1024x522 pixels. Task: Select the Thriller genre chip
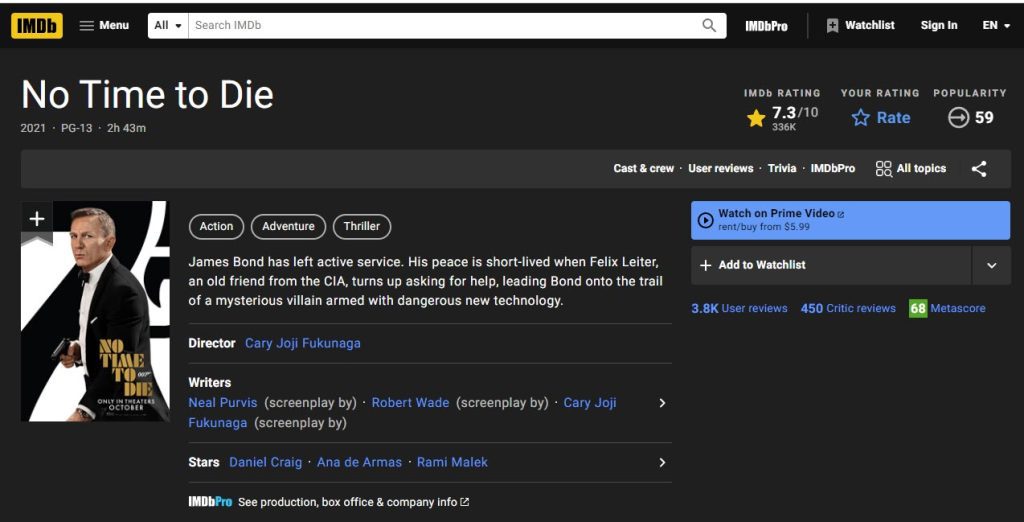point(362,227)
